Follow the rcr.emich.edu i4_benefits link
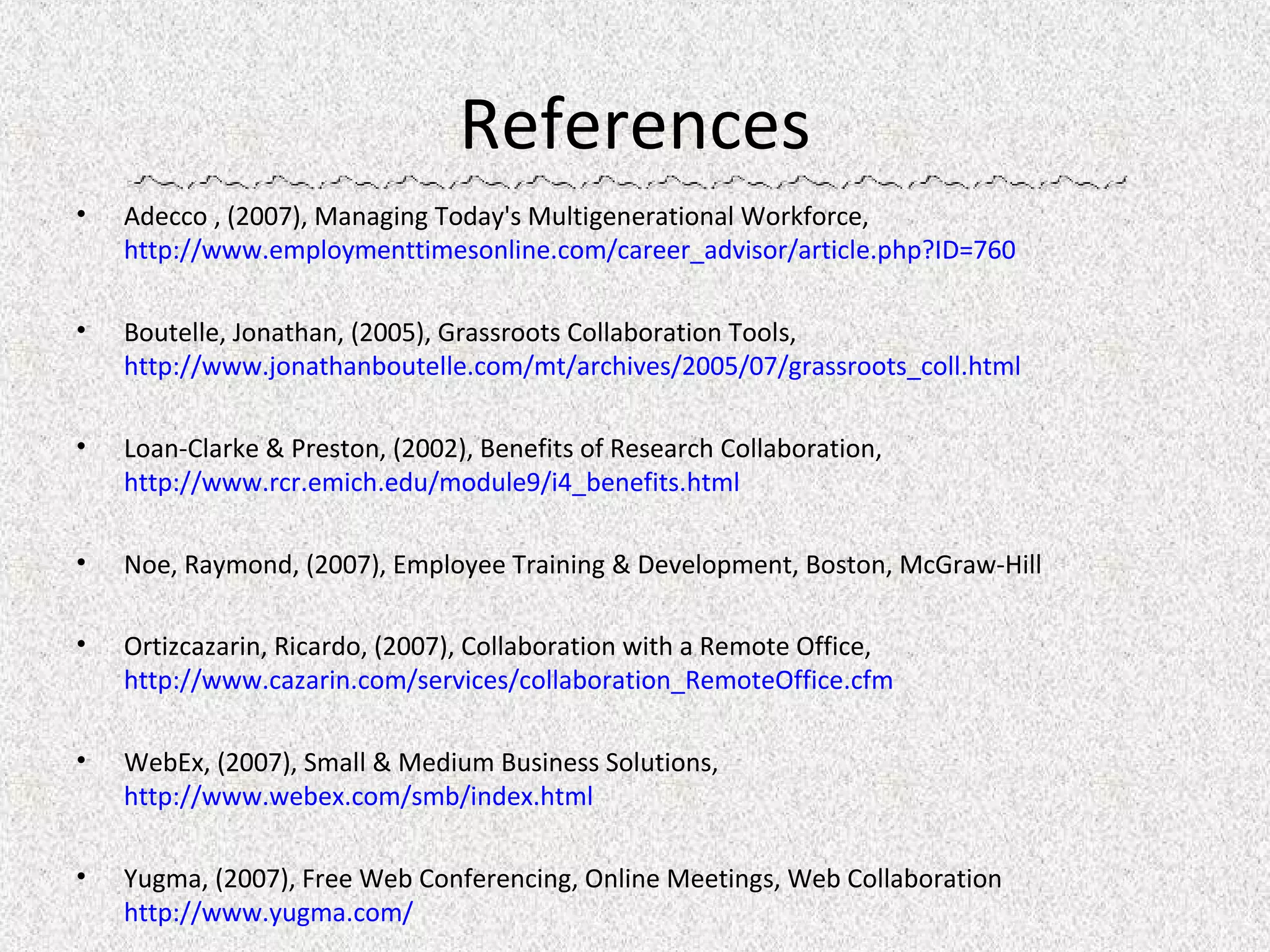The height and width of the screenshot is (952, 1270). tap(432, 483)
